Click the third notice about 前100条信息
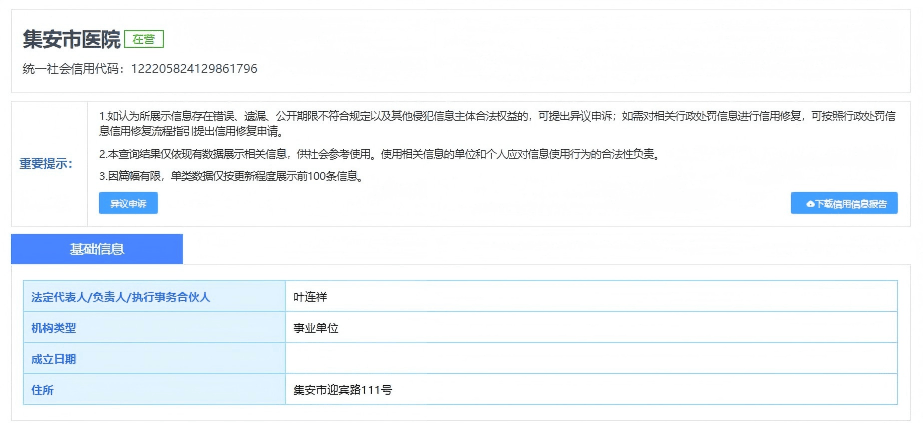The height and width of the screenshot is (423, 923). [x=230, y=177]
